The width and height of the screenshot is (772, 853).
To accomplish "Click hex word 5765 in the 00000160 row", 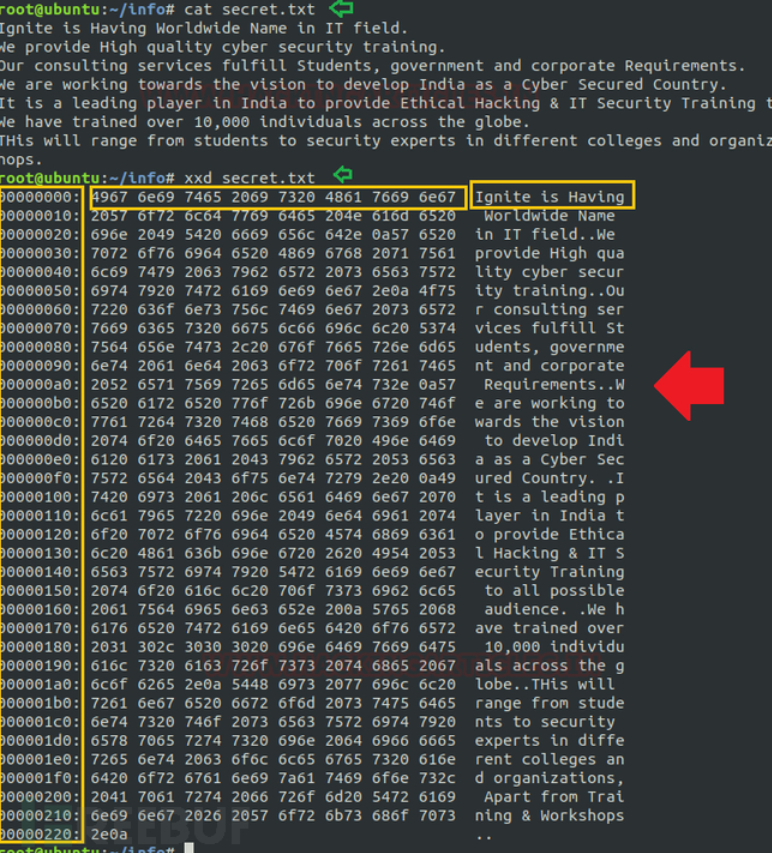I will coord(390,609).
